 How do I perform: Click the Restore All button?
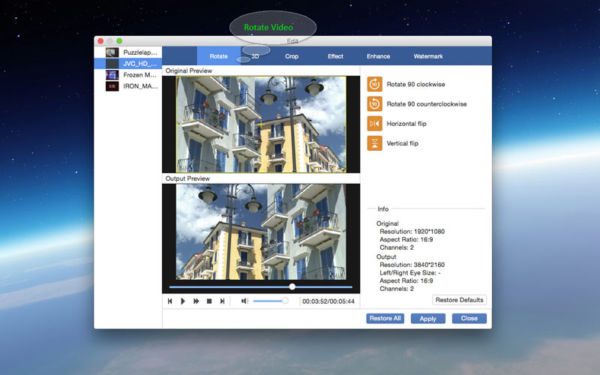[385, 318]
